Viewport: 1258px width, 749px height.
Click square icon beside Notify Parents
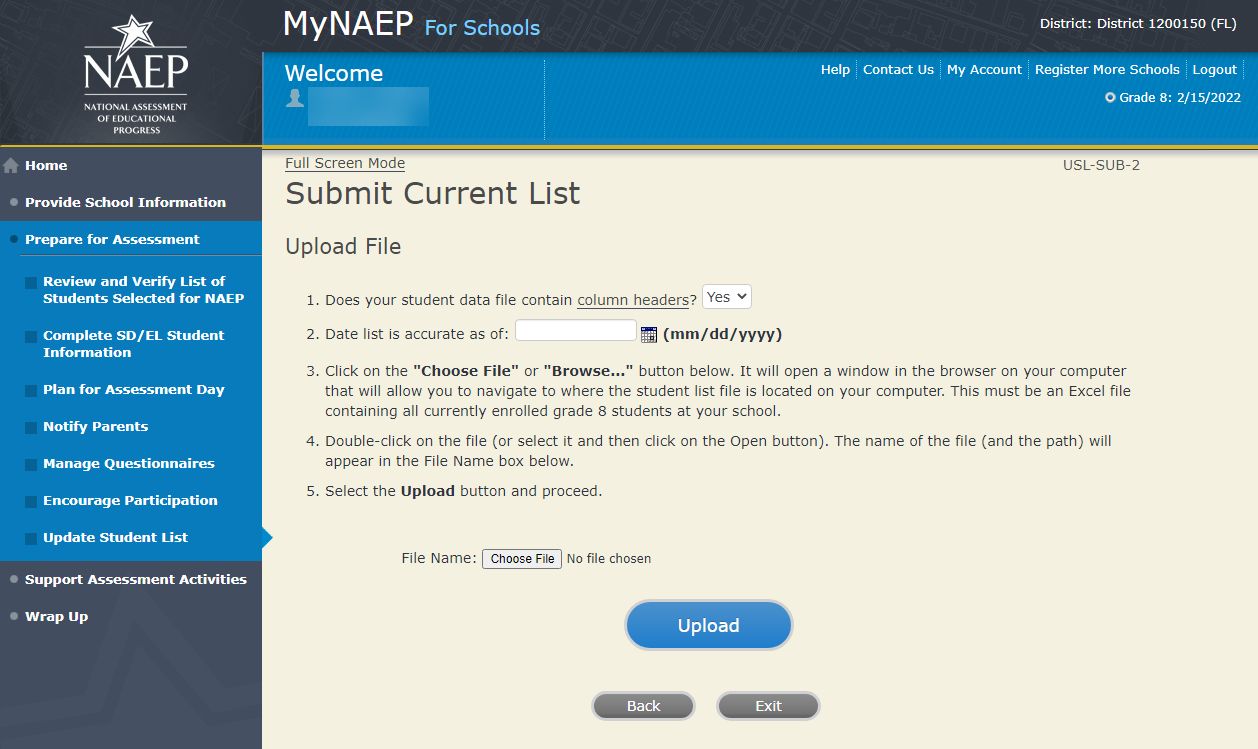coord(31,428)
